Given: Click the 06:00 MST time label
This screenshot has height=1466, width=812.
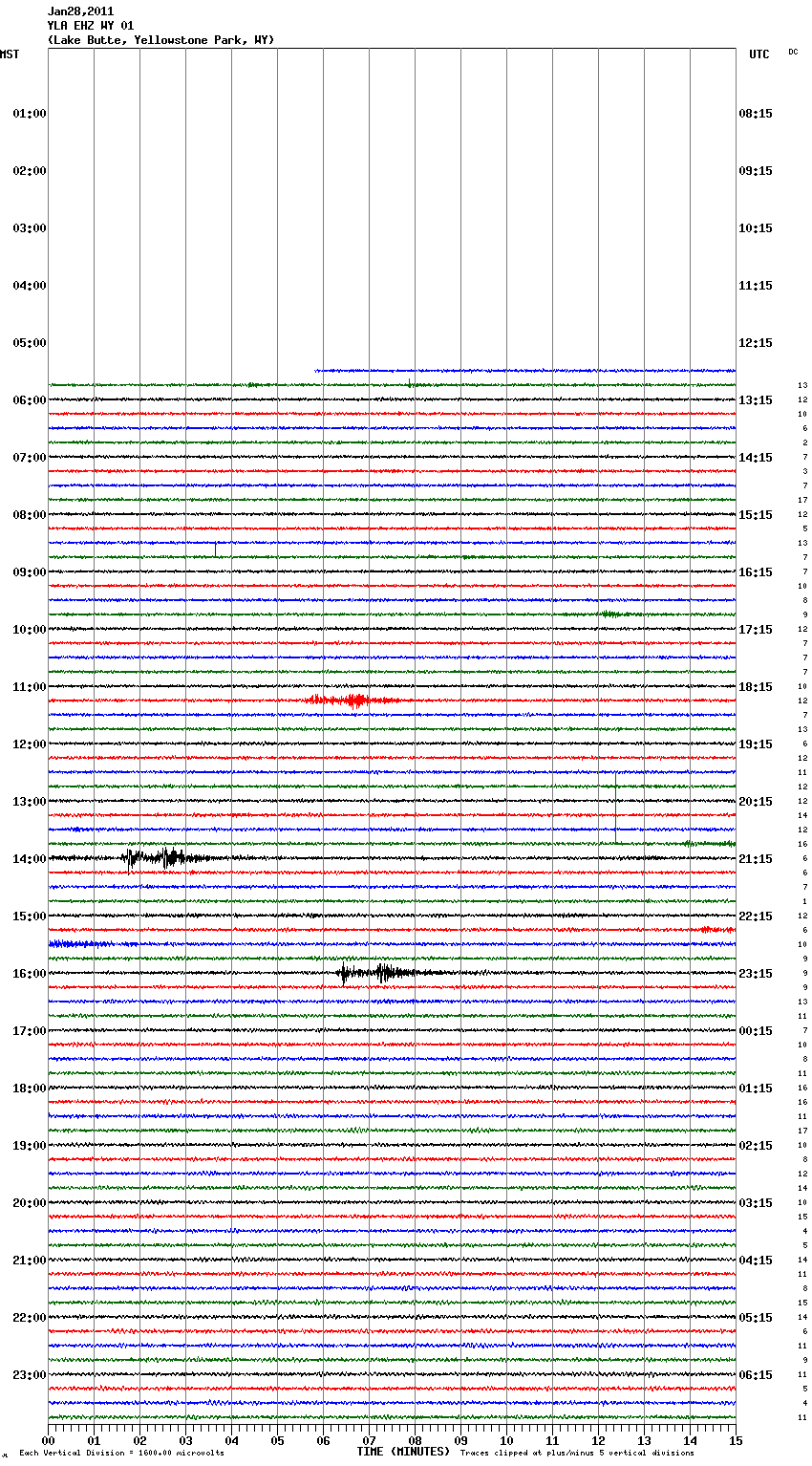Looking at the screenshot, I should (x=30, y=400).
